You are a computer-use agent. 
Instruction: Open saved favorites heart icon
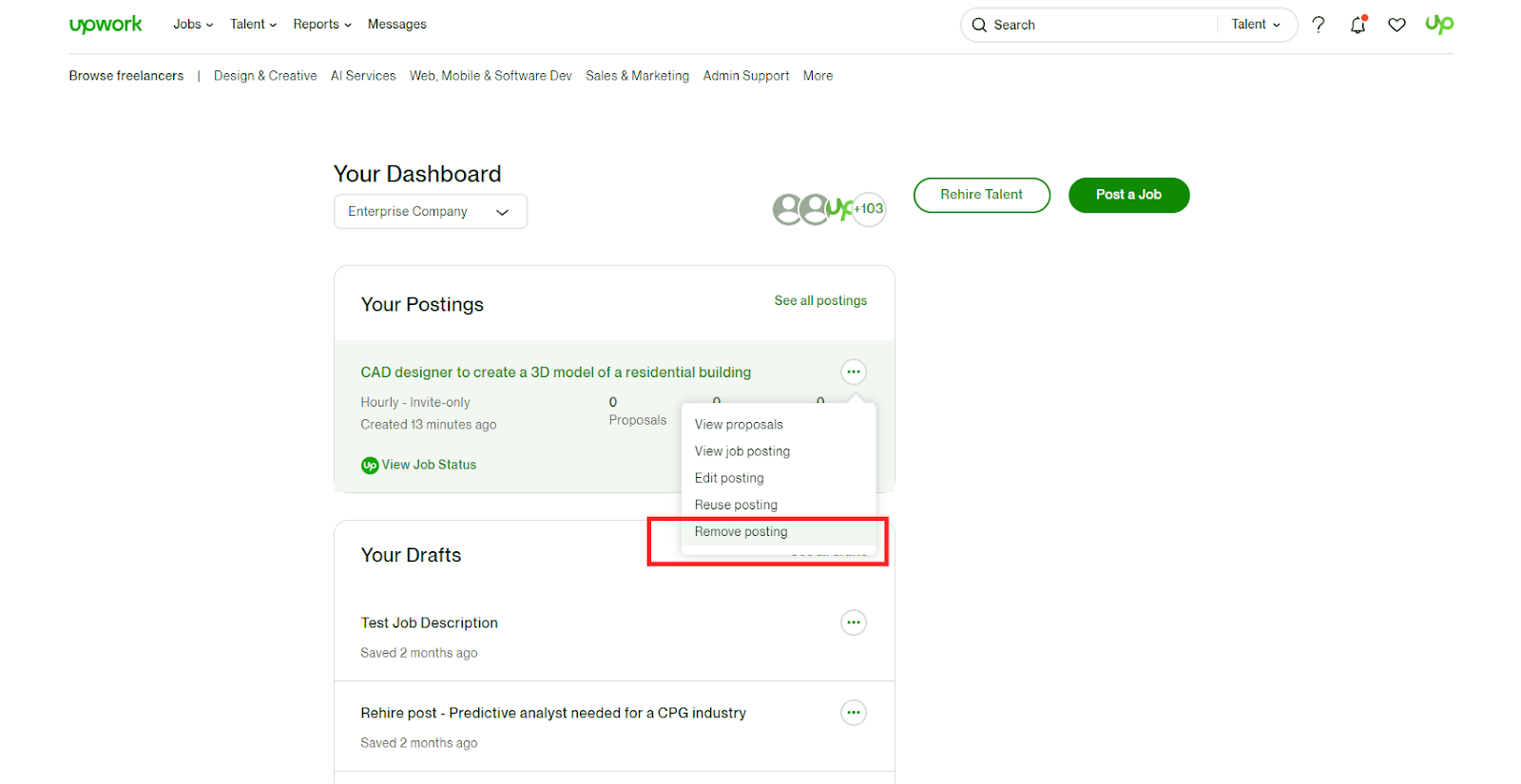(1396, 26)
